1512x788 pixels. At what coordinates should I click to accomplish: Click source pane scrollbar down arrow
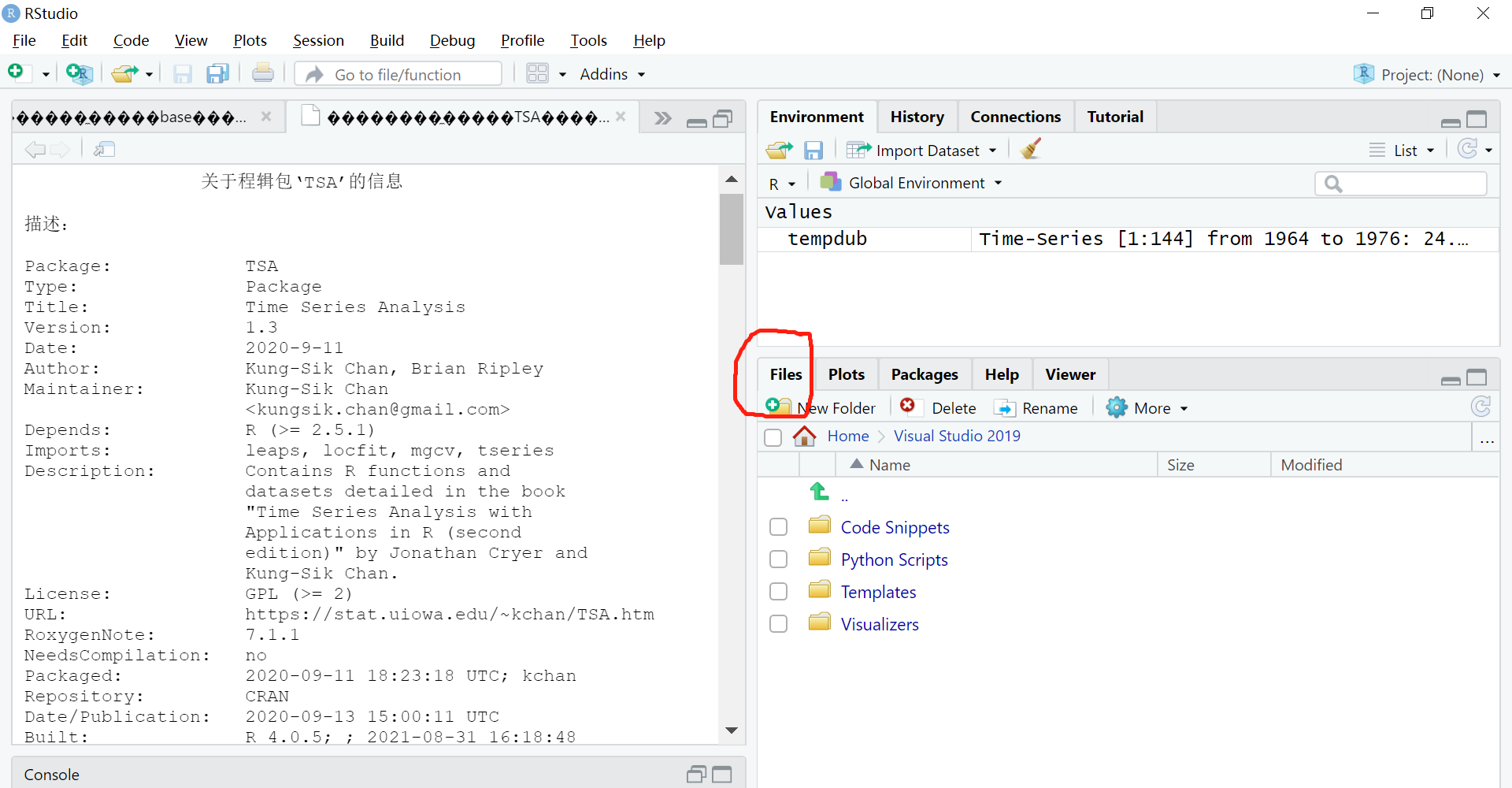(732, 730)
